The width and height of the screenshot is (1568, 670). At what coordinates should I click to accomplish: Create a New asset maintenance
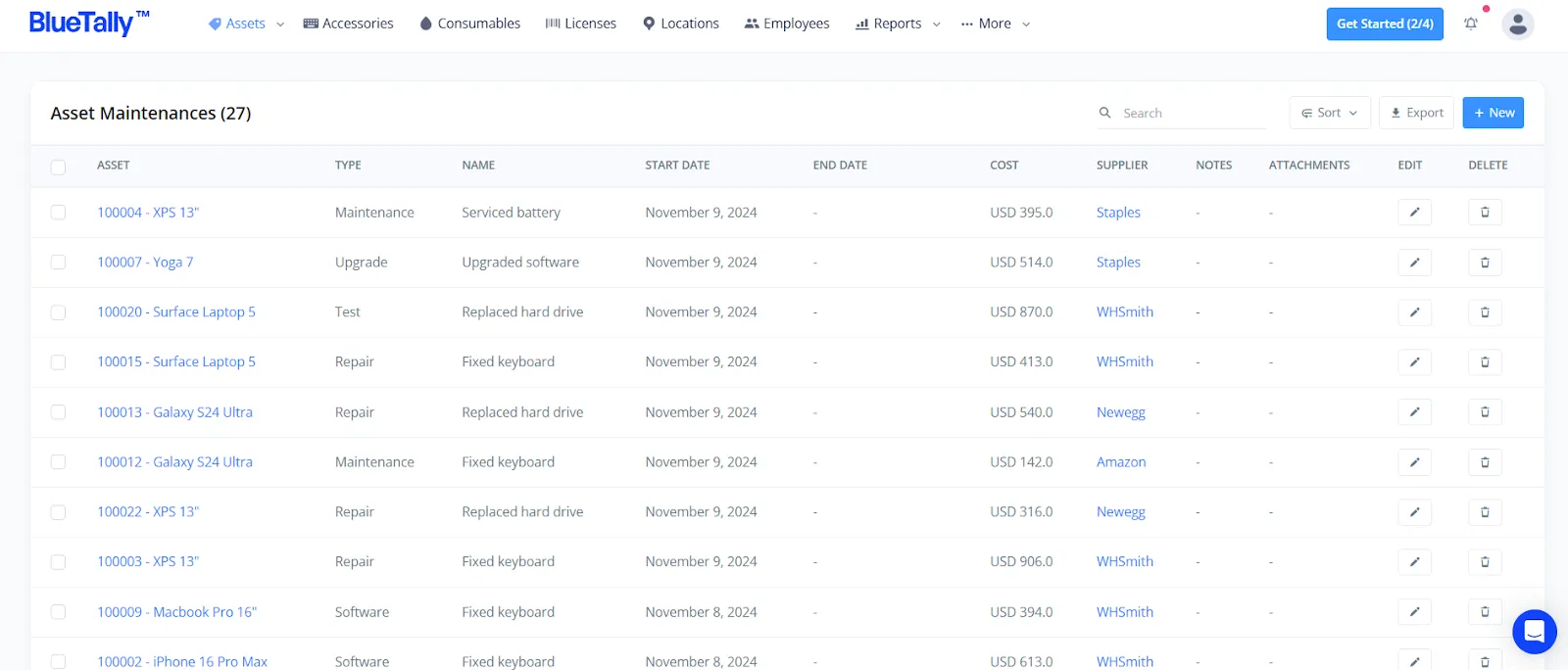(1494, 113)
